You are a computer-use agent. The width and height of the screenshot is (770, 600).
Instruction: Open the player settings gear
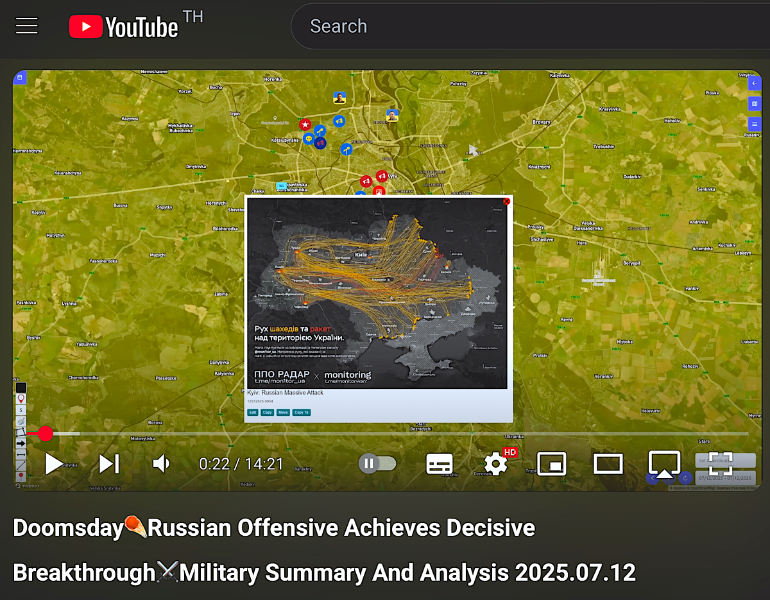click(495, 464)
